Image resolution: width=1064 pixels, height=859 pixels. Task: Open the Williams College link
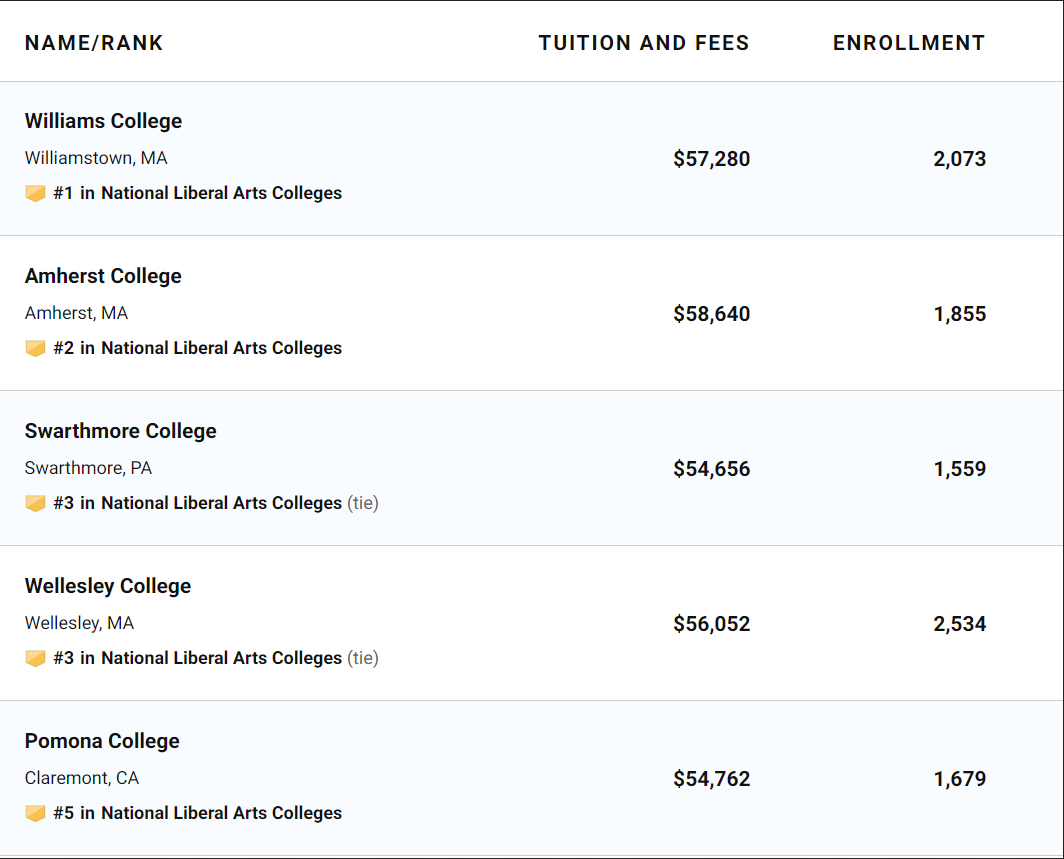[103, 121]
